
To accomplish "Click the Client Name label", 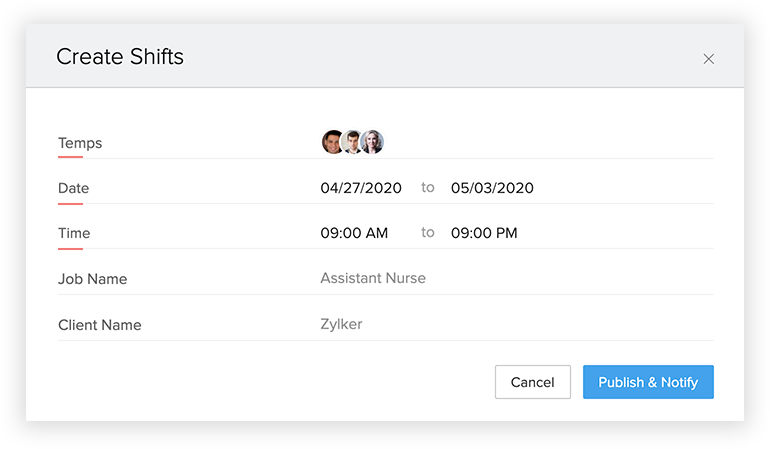I will coord(99,325).
